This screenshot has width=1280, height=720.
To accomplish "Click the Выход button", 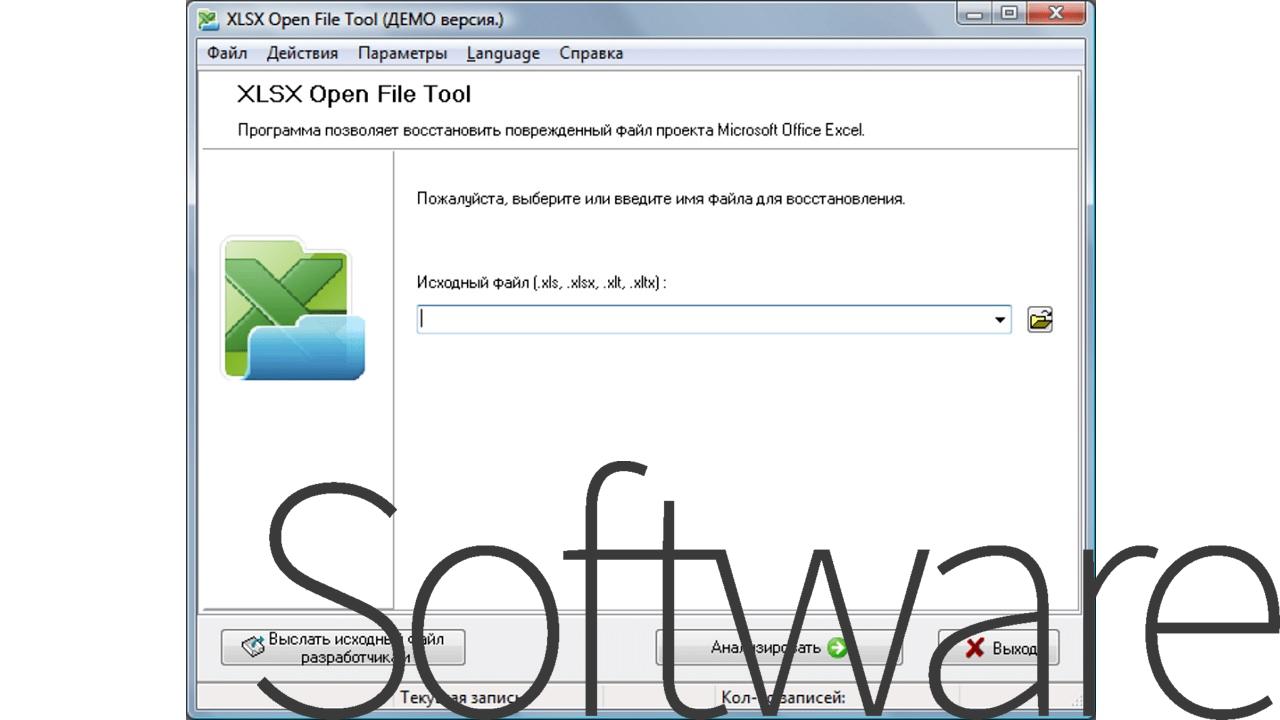I will 998,648.
